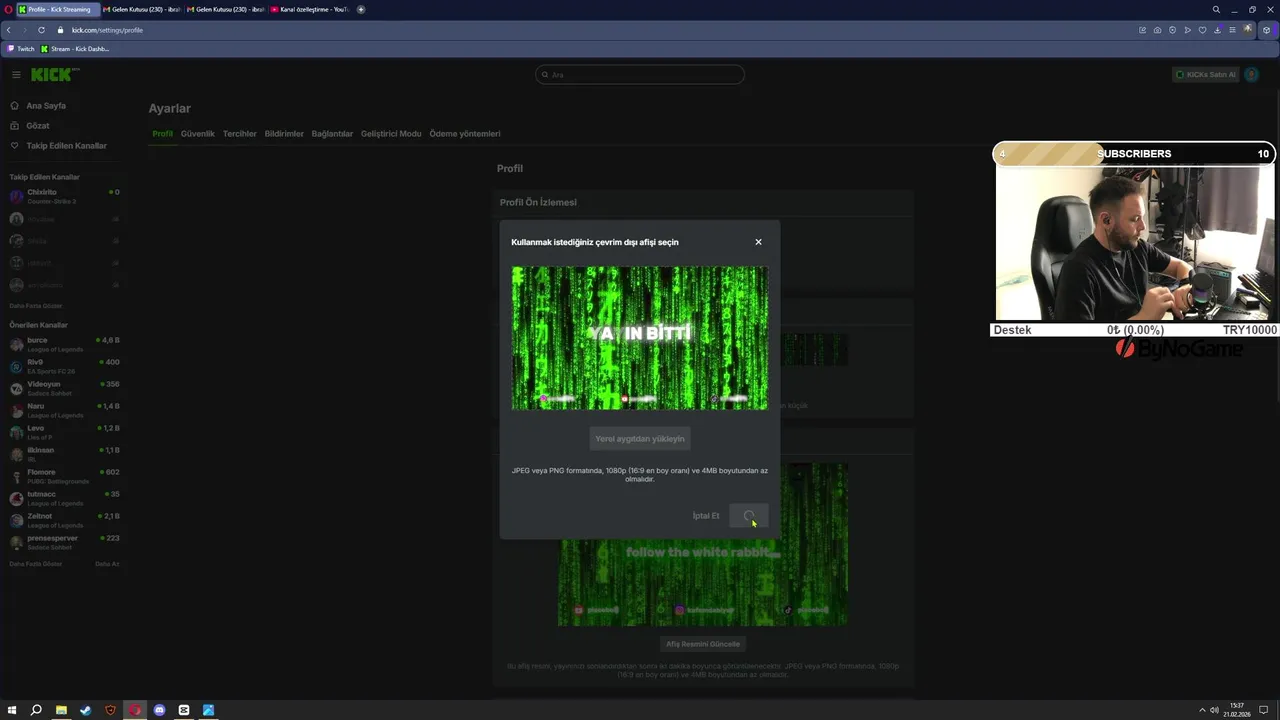Go to Ana Sayfa in sidebar
The image size is (1280, 720).
coord(46,106)
